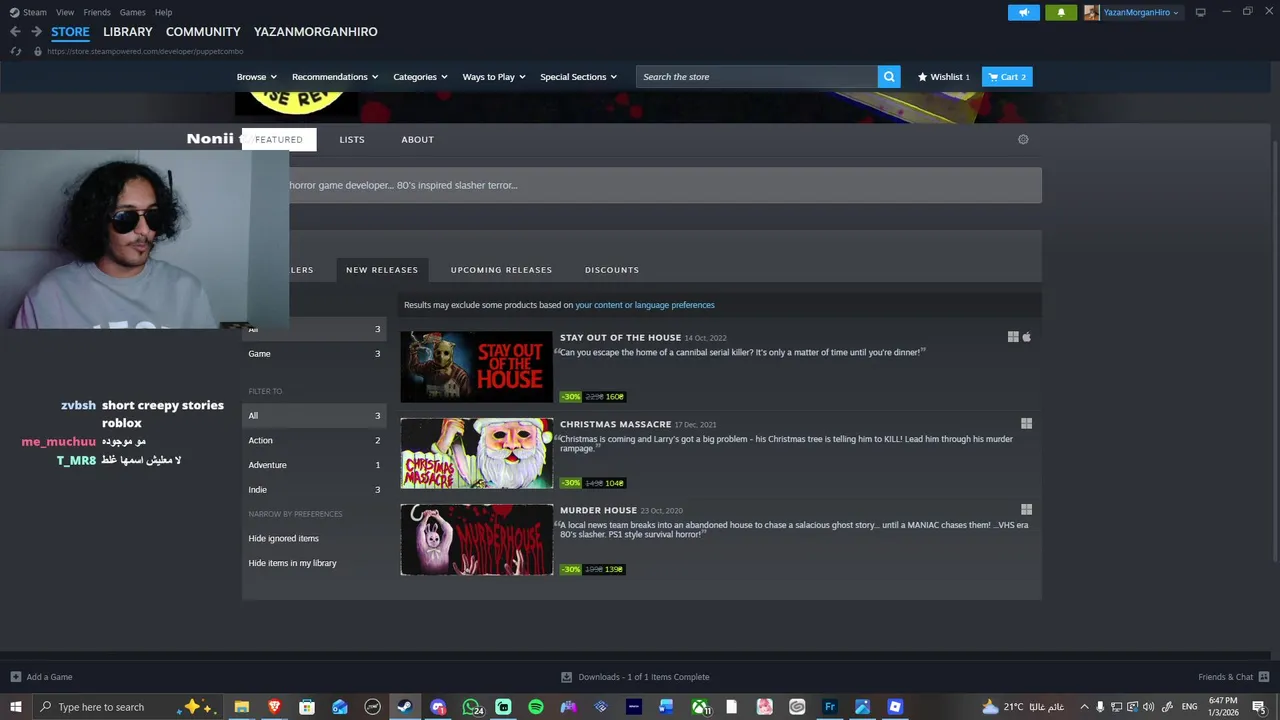Open Adobe Fresco taskbar icon
The width and height of the screenshot is (1280, 720).
coord(830,707)
